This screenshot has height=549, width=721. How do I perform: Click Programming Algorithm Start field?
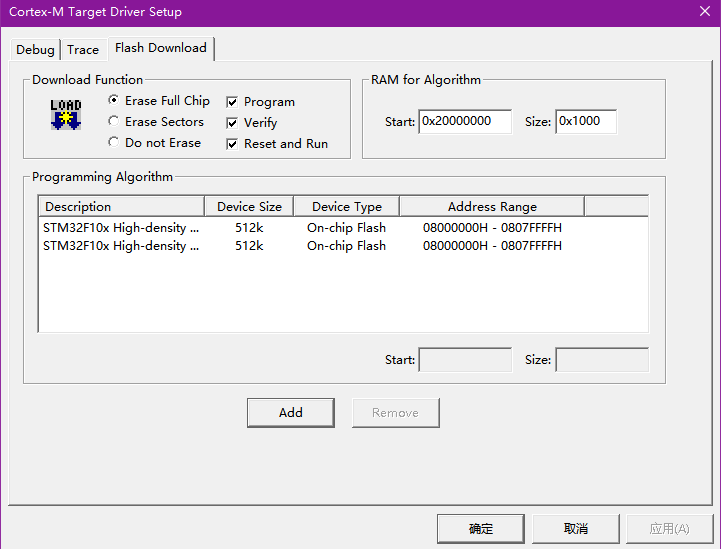tap(465, 360)
